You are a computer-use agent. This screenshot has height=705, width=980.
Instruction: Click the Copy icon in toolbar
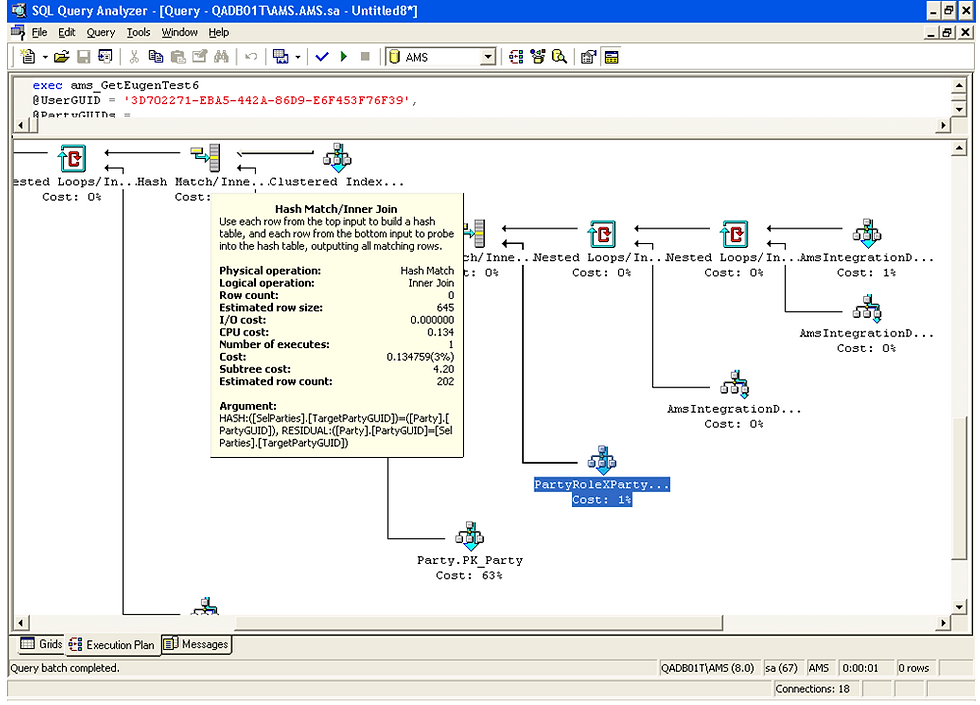(x=156, y=57)
